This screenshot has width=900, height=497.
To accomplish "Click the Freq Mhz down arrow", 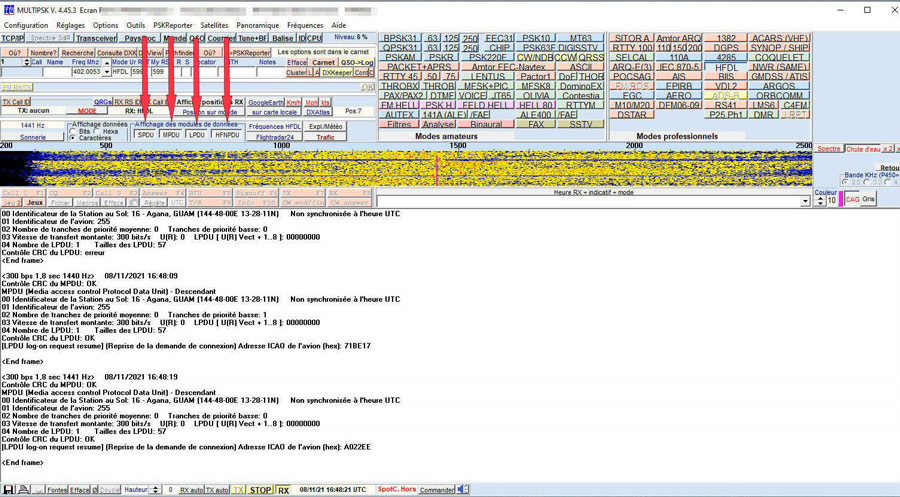I will 106,72.
